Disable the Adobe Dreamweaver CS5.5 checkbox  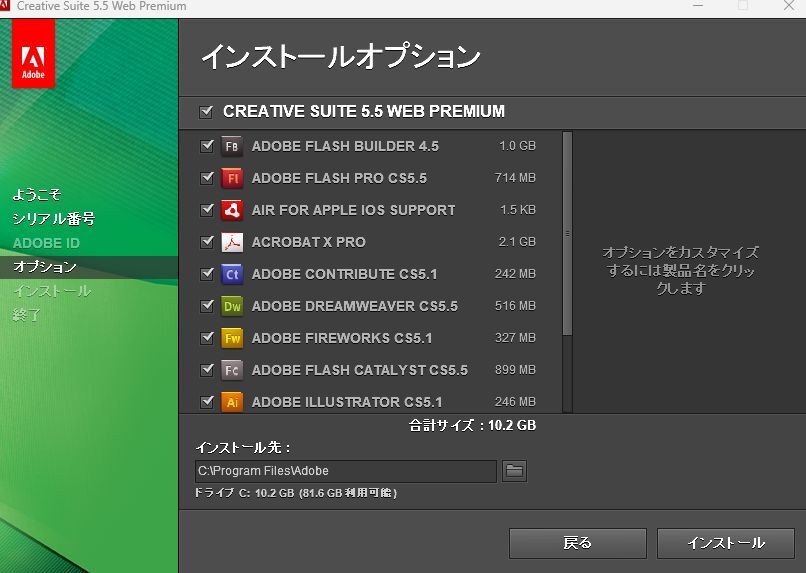tap(207, 306)
